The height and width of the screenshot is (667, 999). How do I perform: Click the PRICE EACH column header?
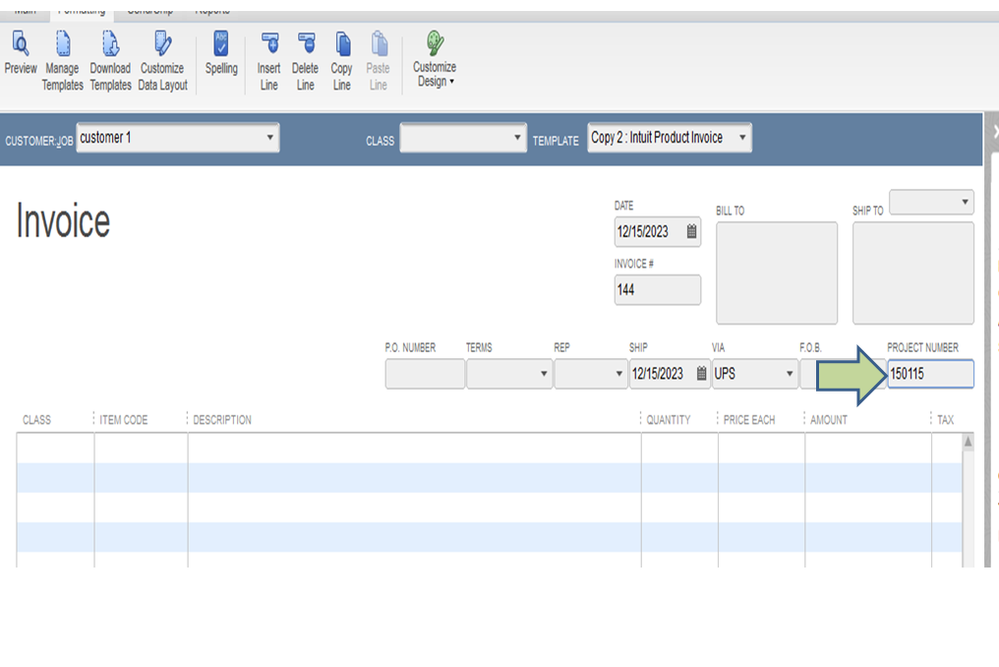(749, 420)
